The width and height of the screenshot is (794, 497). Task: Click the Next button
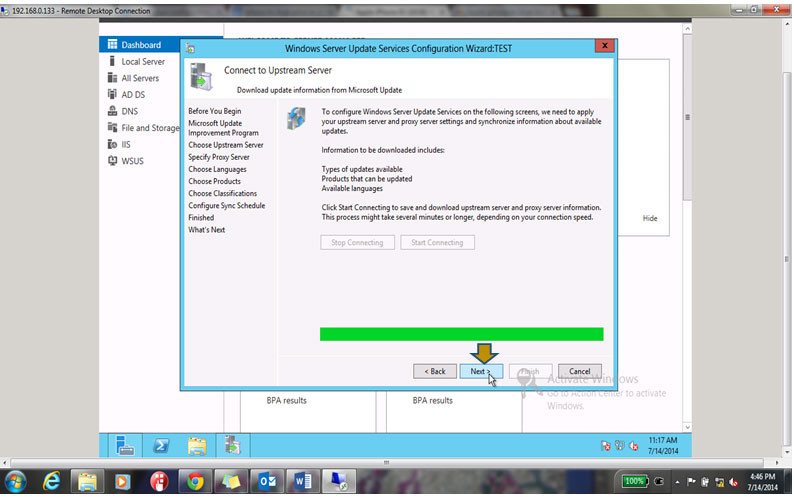481,371
